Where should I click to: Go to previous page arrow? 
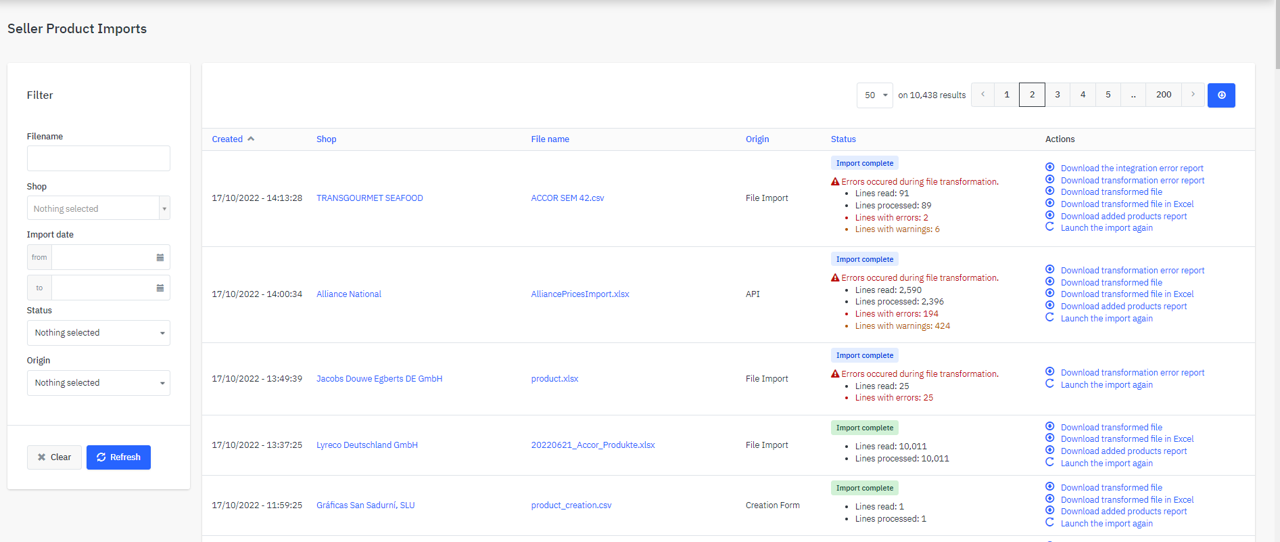click(x=983, y=95)
